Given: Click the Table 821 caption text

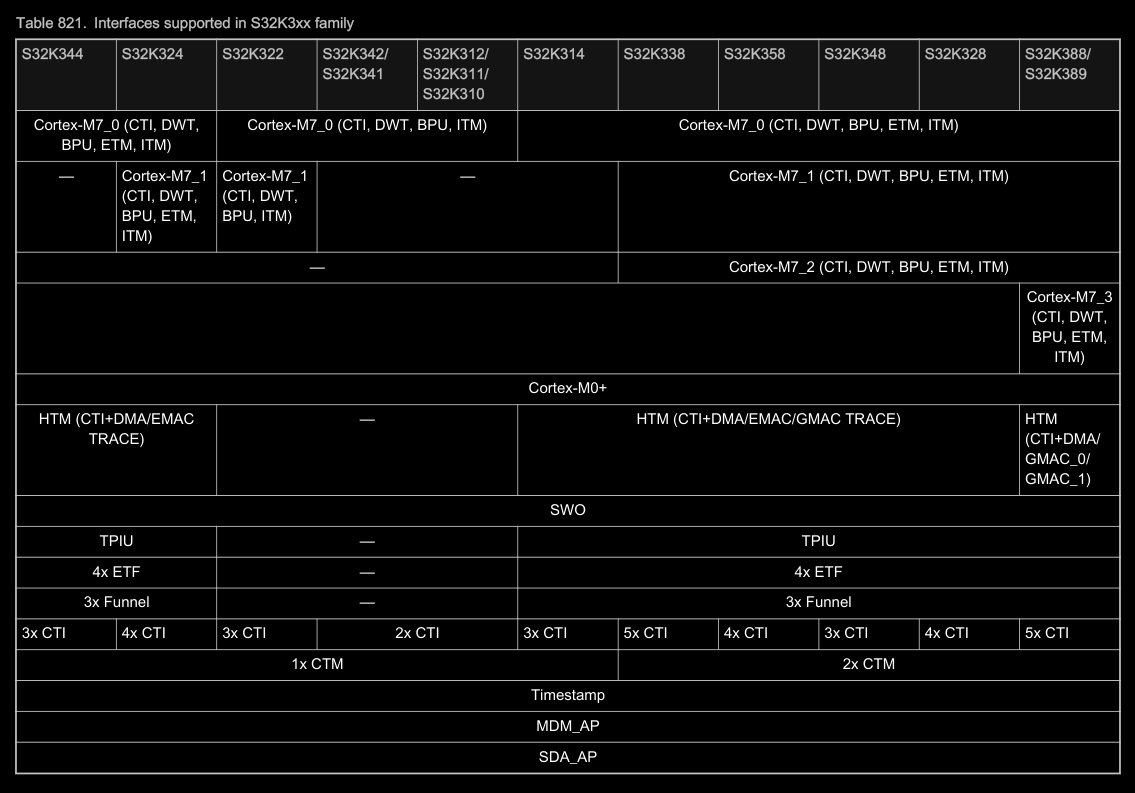Looking at the screenshot, I should point(184,23).
